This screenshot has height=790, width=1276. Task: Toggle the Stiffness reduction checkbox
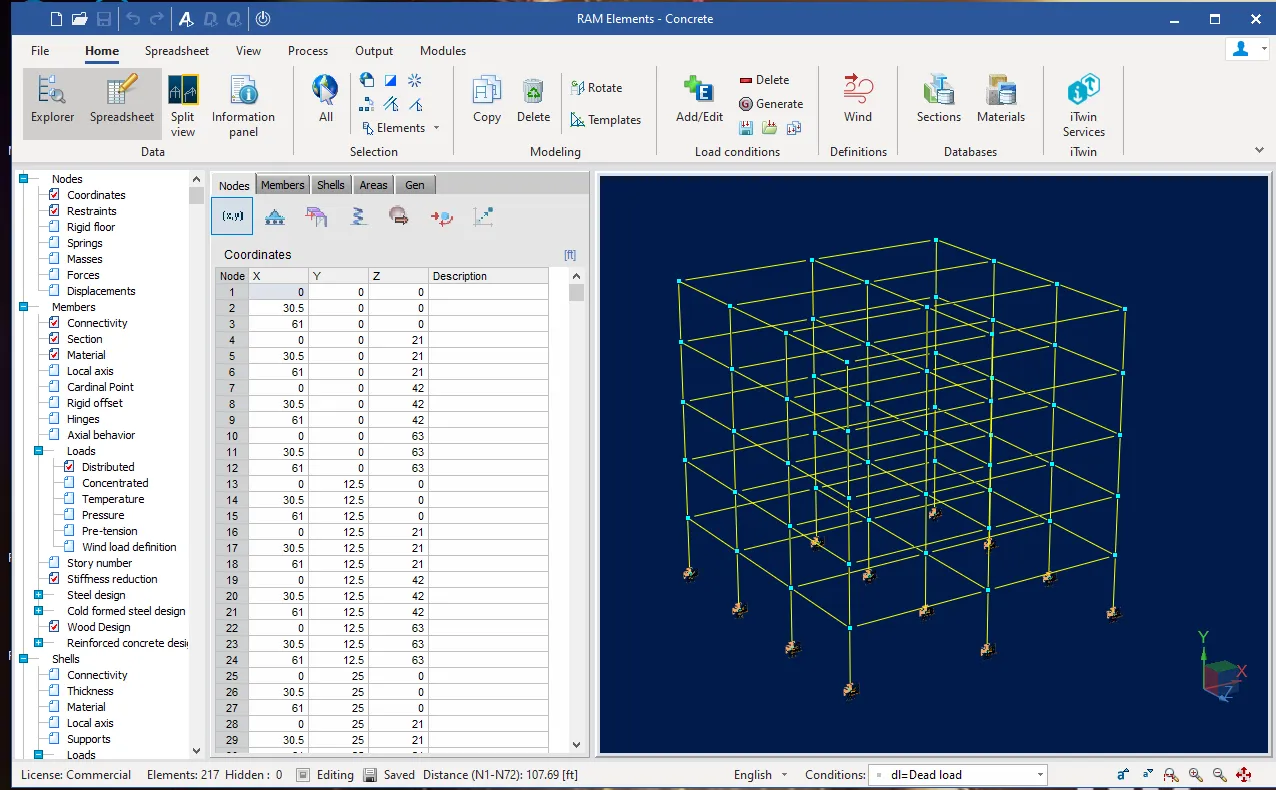pyautogui.click(x=55, y=579)
